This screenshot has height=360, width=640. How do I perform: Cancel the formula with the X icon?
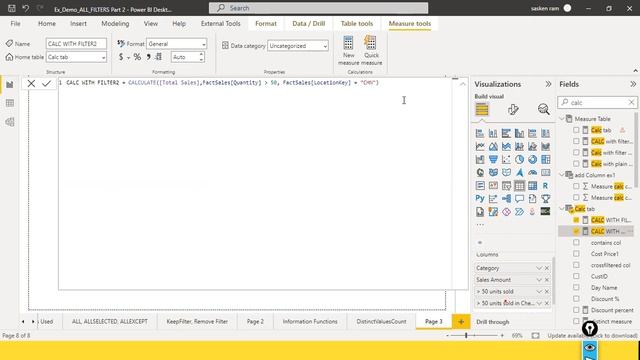pos(31,83)
